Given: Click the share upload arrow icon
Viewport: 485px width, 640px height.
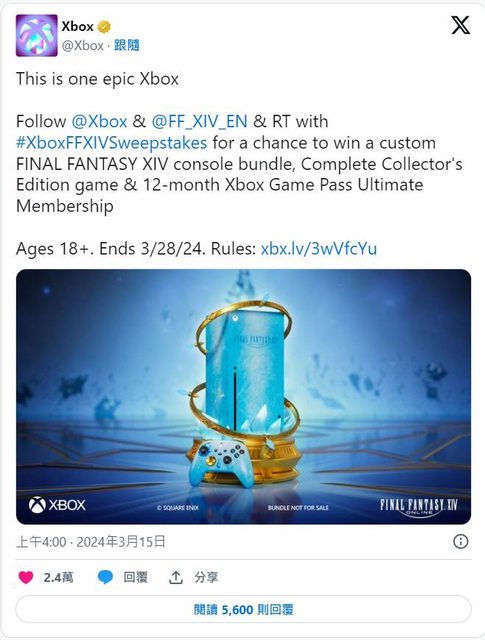Looking at the screenshot, I should tap(176, 577).
